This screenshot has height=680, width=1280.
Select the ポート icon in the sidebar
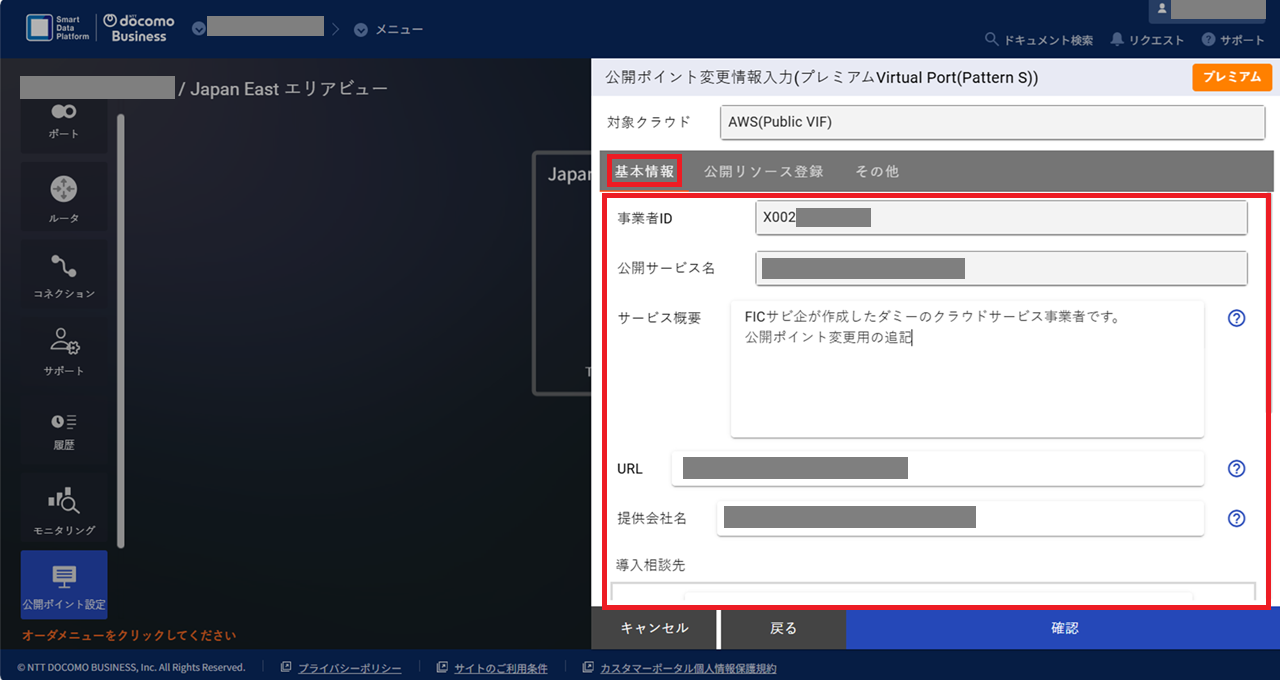point(63,120)
